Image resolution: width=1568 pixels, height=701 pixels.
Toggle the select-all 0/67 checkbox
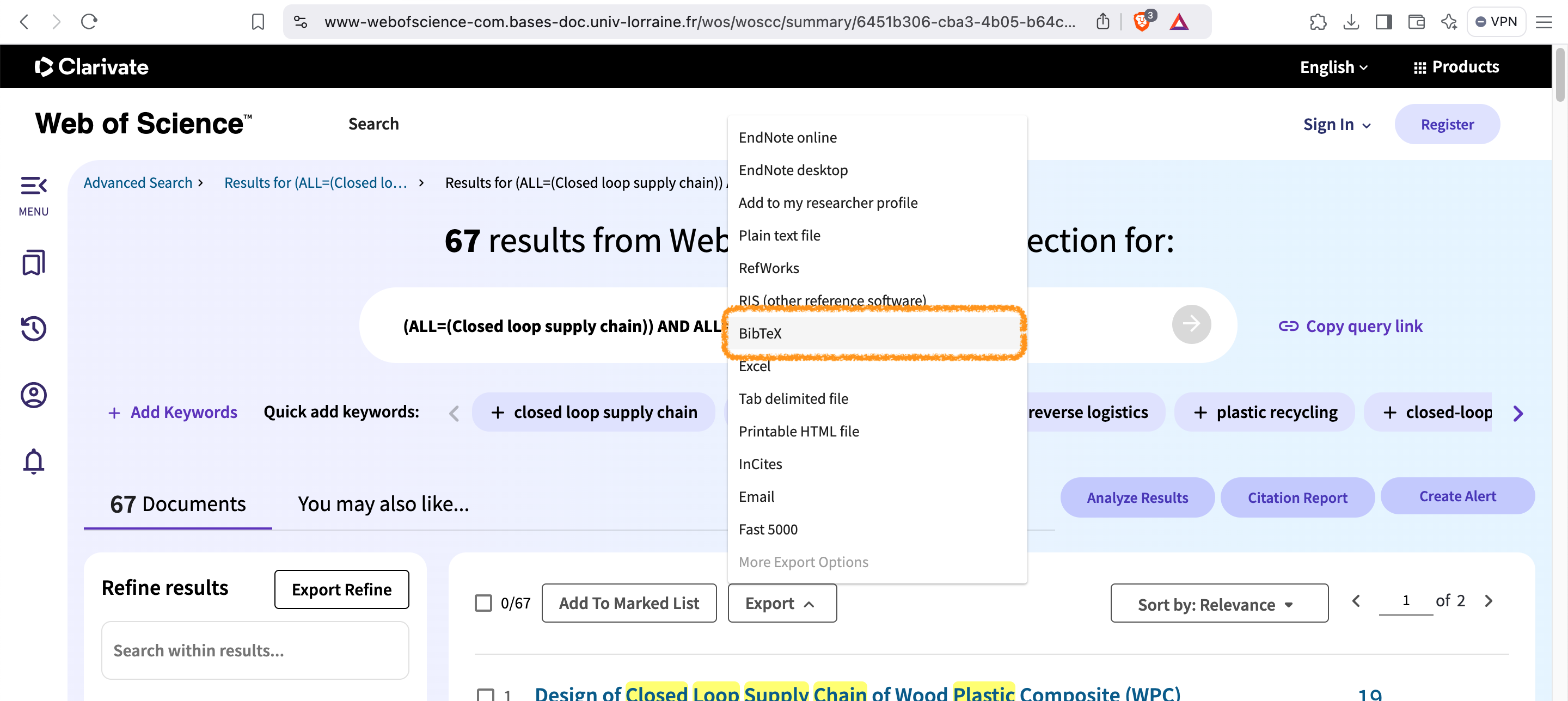(483, 603)
